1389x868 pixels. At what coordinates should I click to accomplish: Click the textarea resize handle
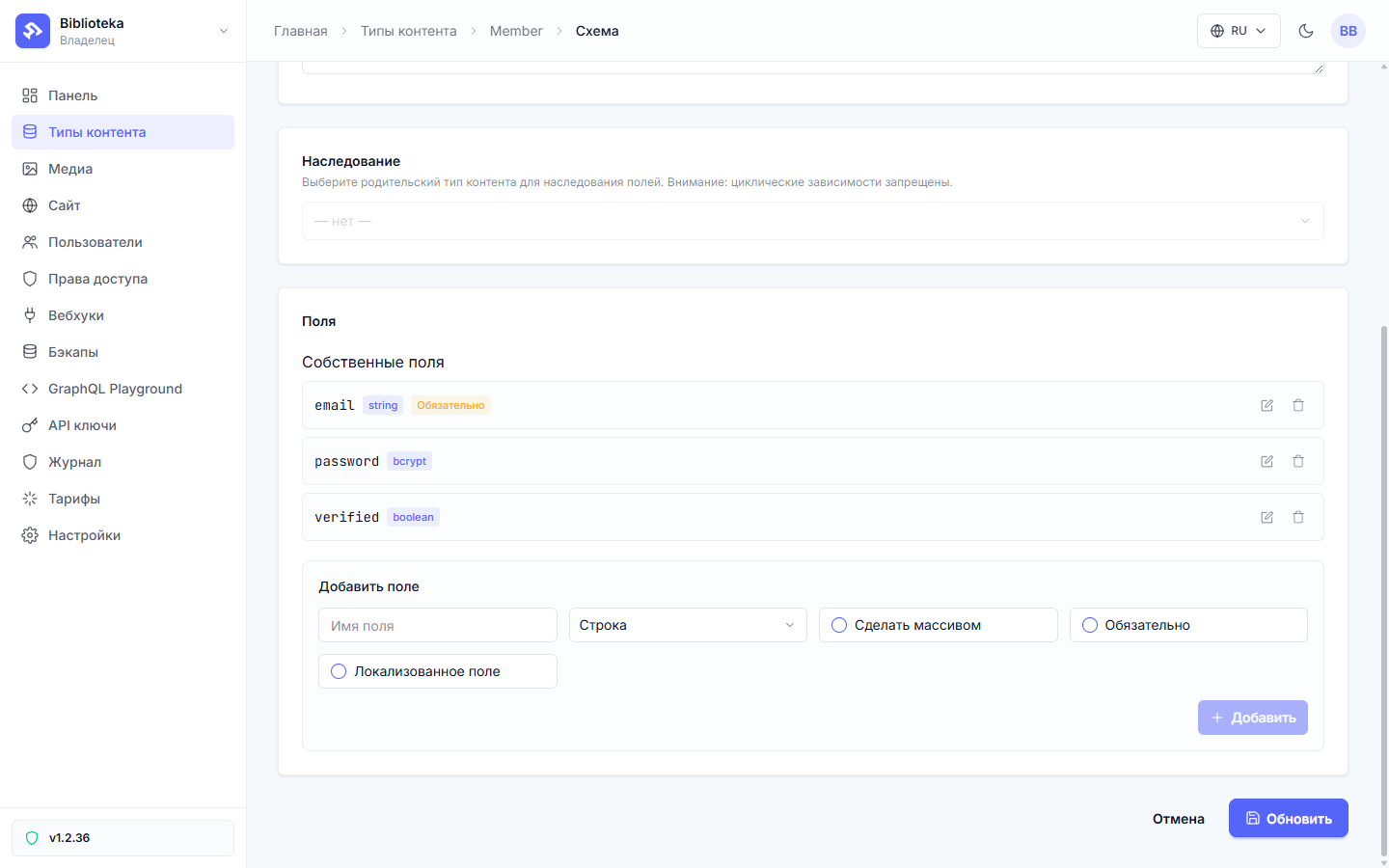[x=1319, y=68]
